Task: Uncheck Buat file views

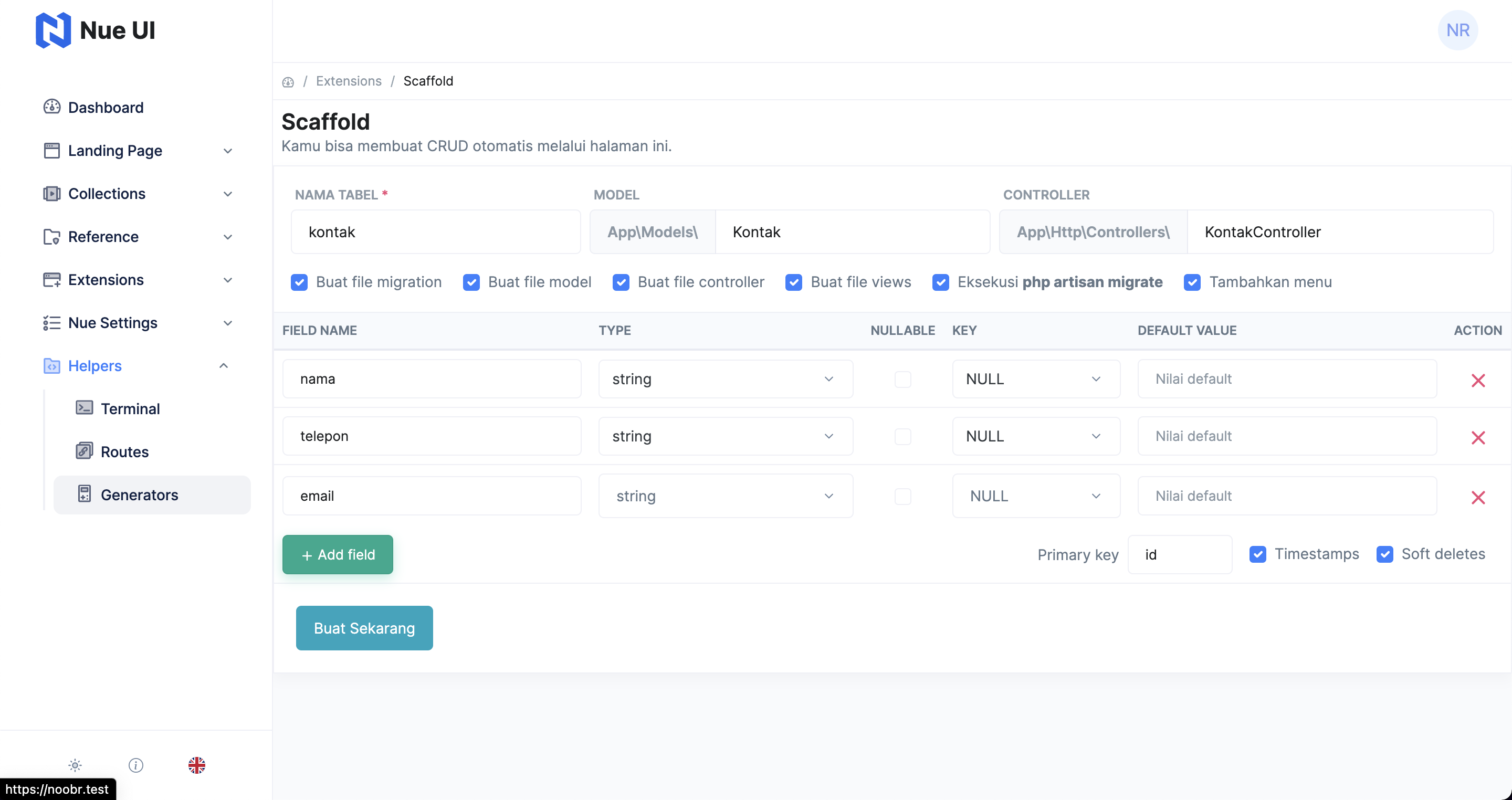Action: 794,282
